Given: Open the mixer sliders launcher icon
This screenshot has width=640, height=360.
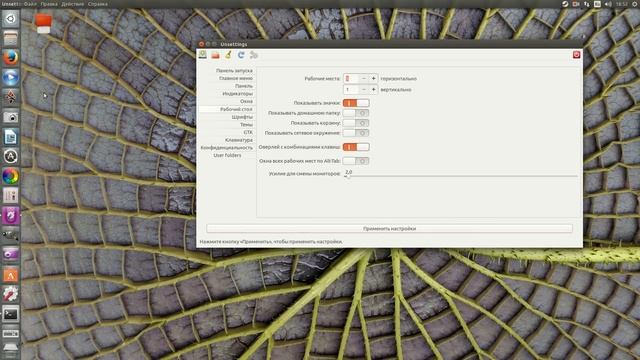Looking at the screenshot, I should 11,196.
